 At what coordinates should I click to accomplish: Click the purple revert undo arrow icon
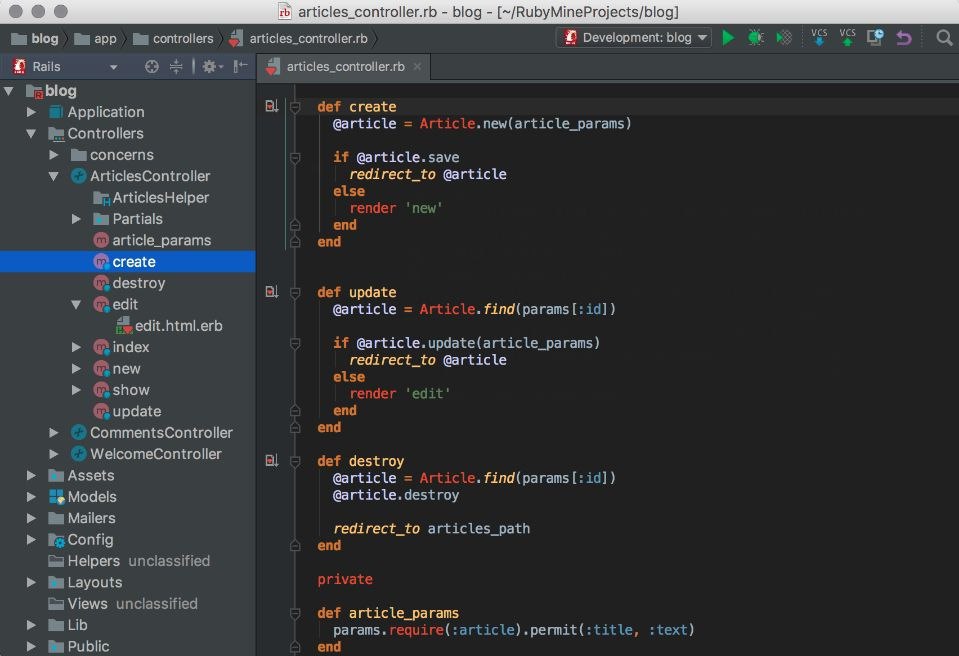903,38
